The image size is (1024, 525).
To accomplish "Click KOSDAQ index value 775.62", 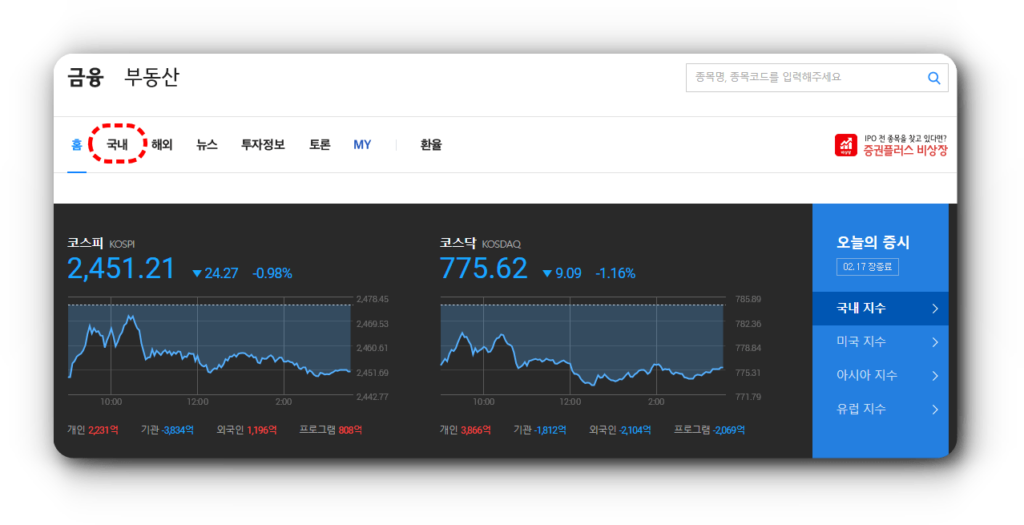I will click(x=483, y=269).
